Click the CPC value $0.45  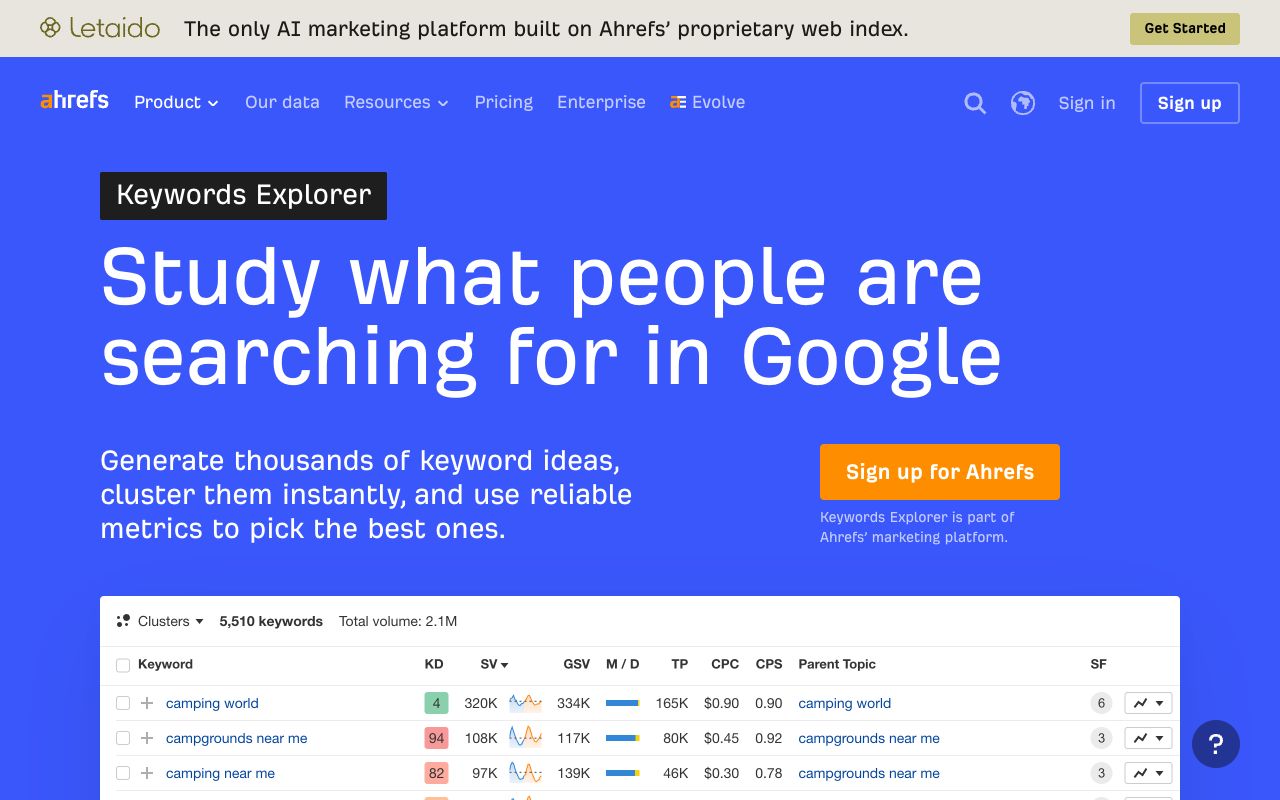[721, 738]
